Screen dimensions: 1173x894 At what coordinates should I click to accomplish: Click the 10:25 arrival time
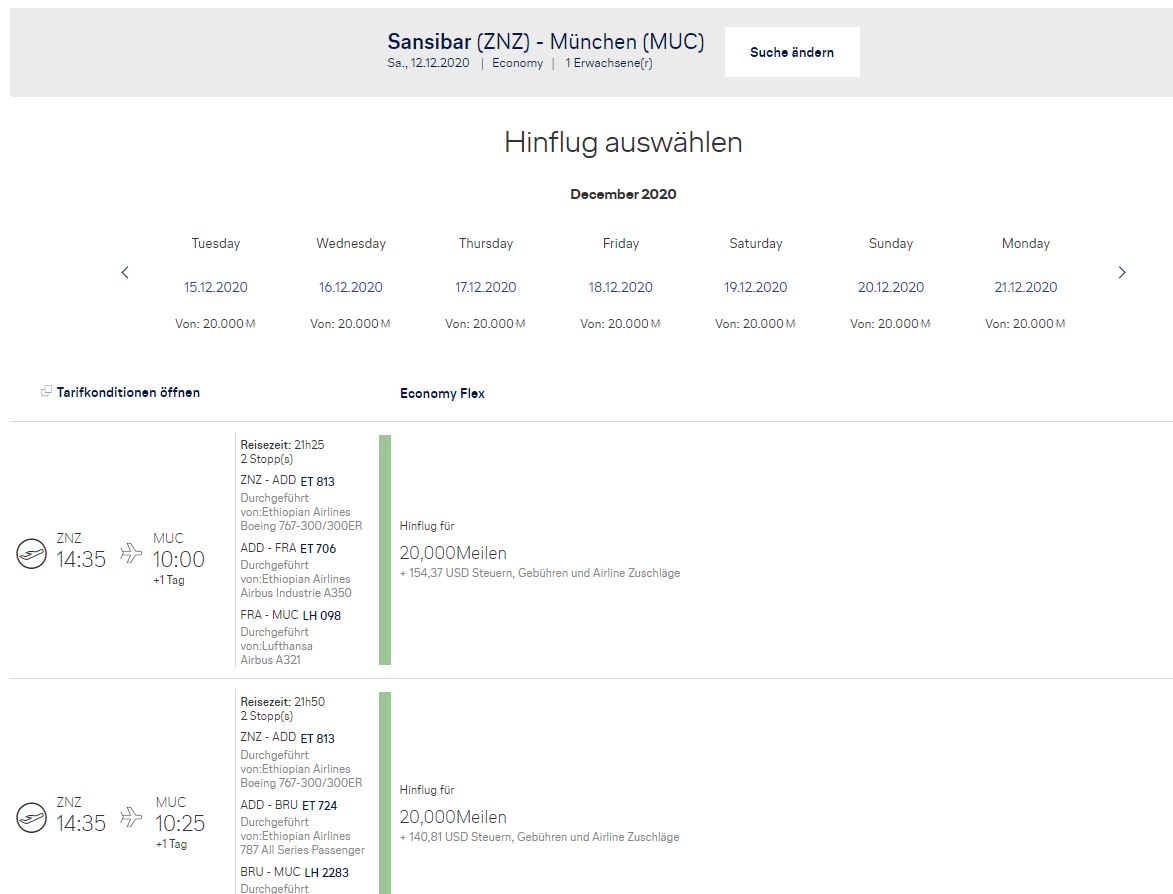pyautogui.click(x=180, y=823)
